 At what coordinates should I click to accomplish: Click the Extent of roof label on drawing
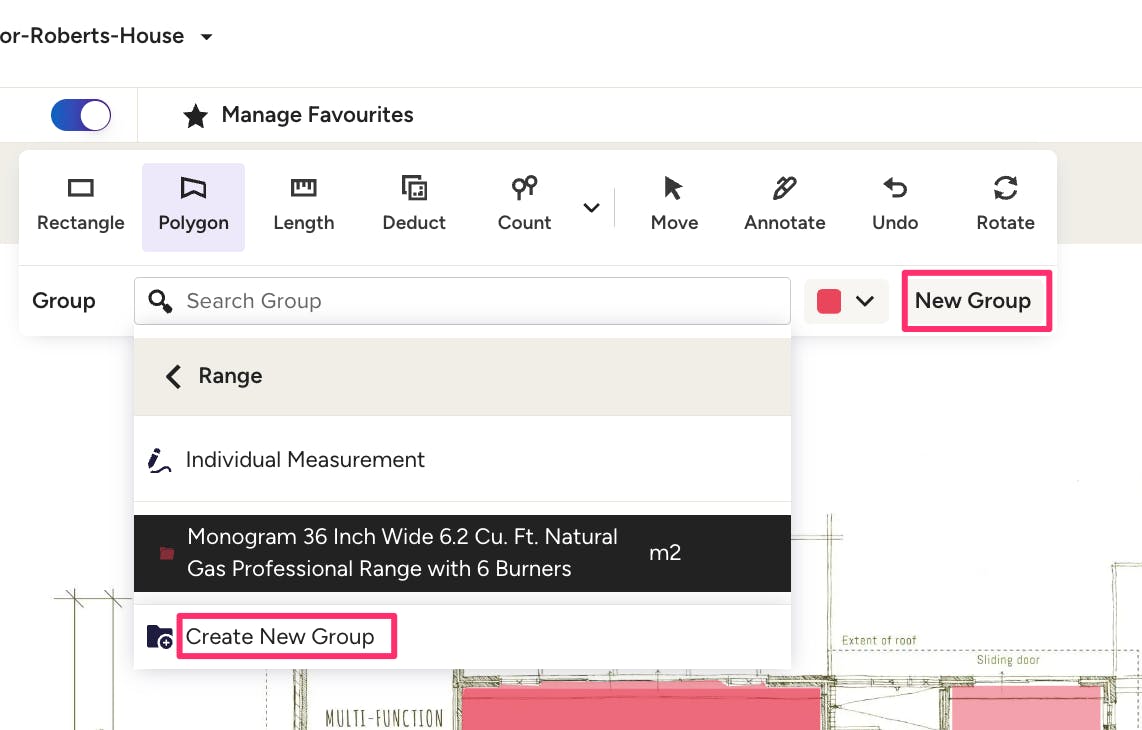pos(879,640)
